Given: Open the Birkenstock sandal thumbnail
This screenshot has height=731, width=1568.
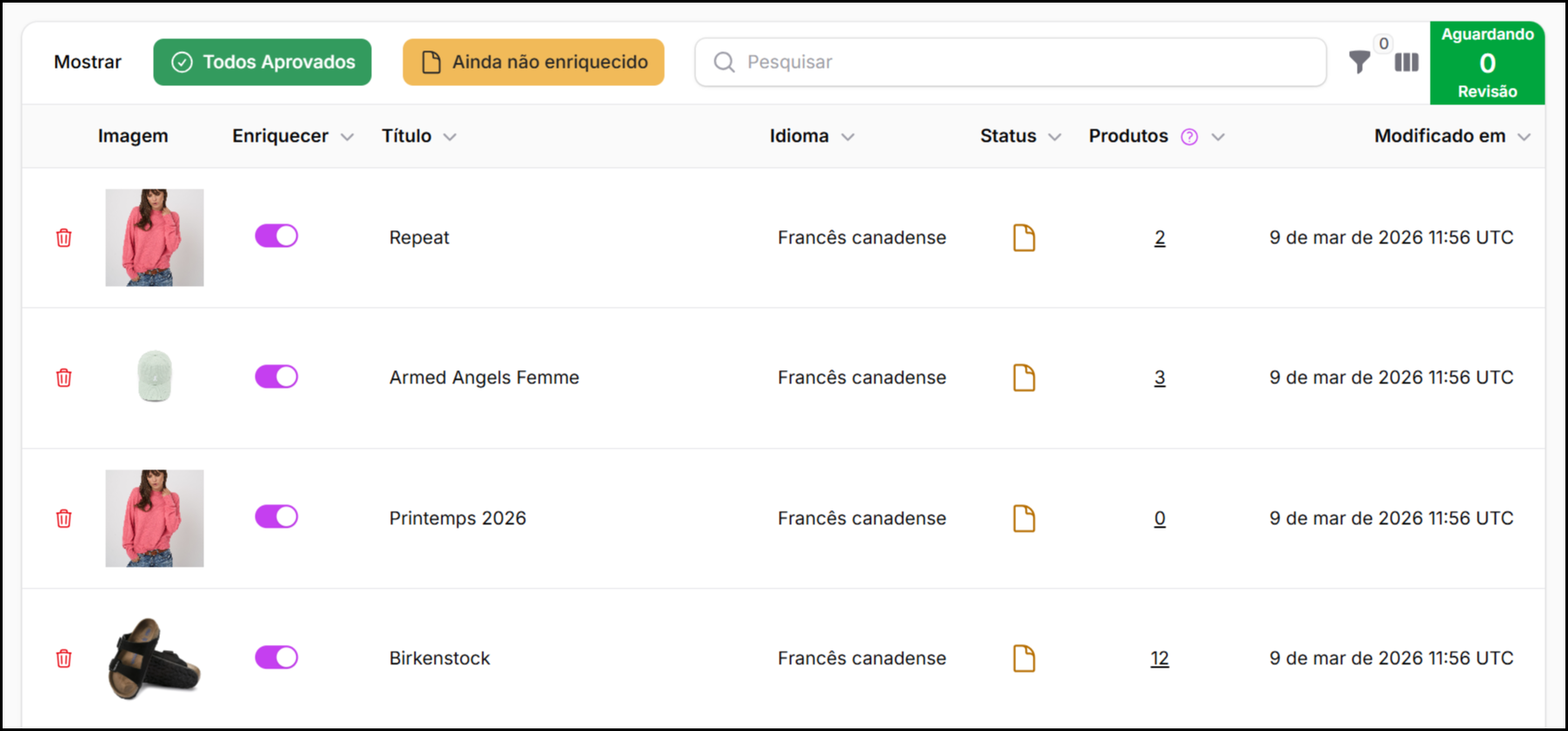Looking at the screenshot, I should coord(155,659).
